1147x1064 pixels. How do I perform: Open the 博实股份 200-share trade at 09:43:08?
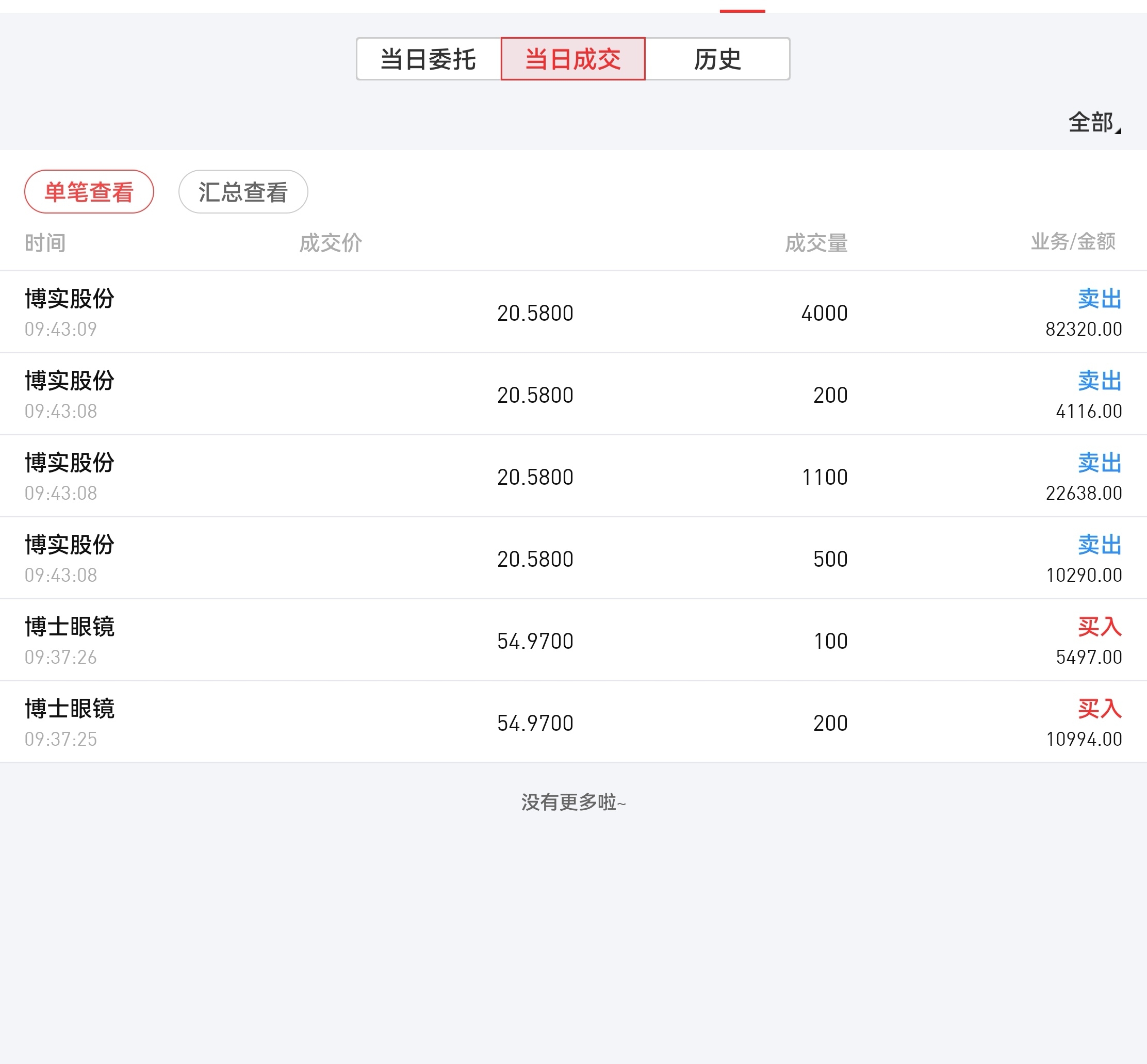tap(573, 395)
